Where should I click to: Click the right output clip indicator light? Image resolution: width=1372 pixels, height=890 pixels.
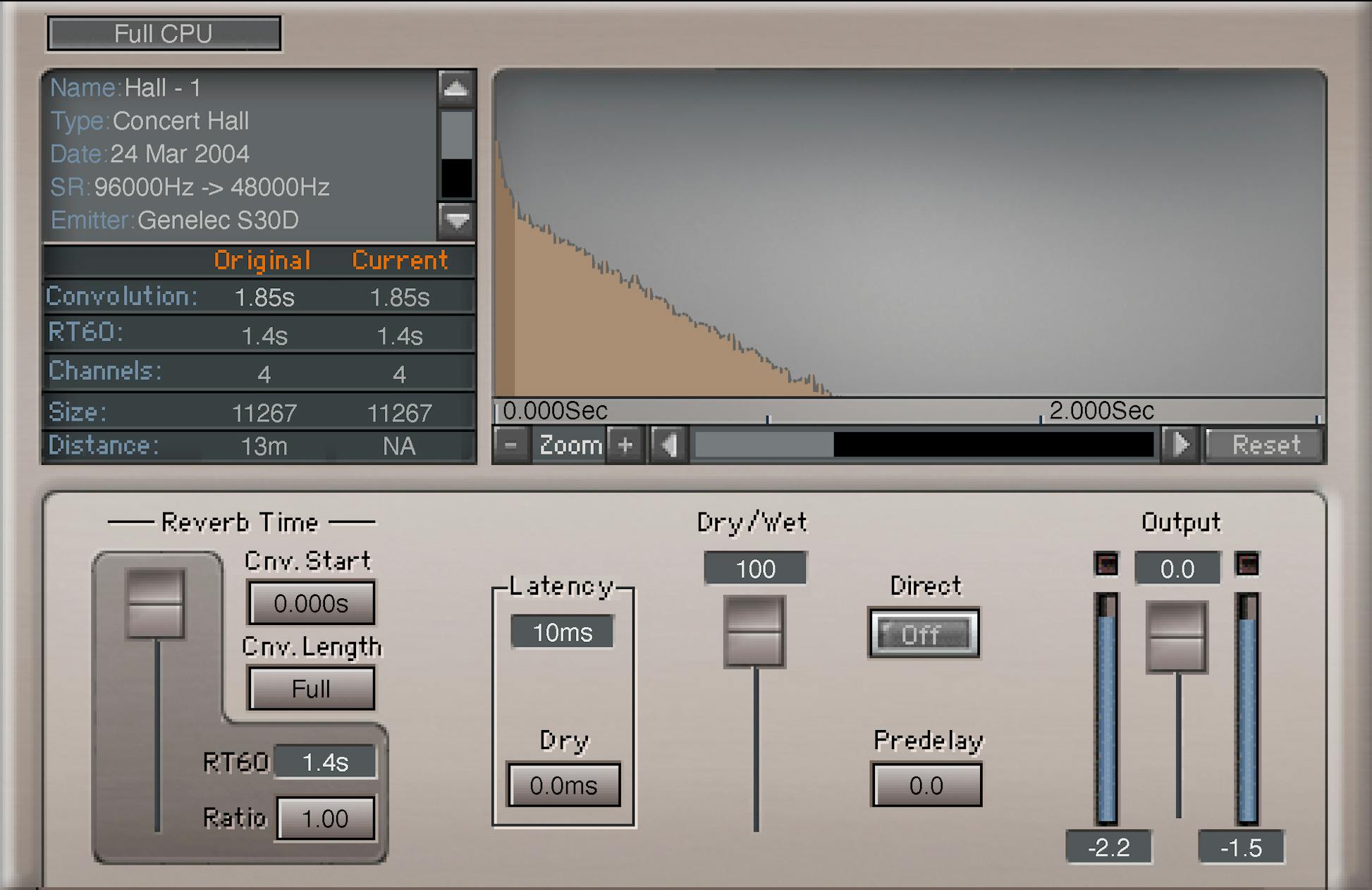click(1248, 563)
